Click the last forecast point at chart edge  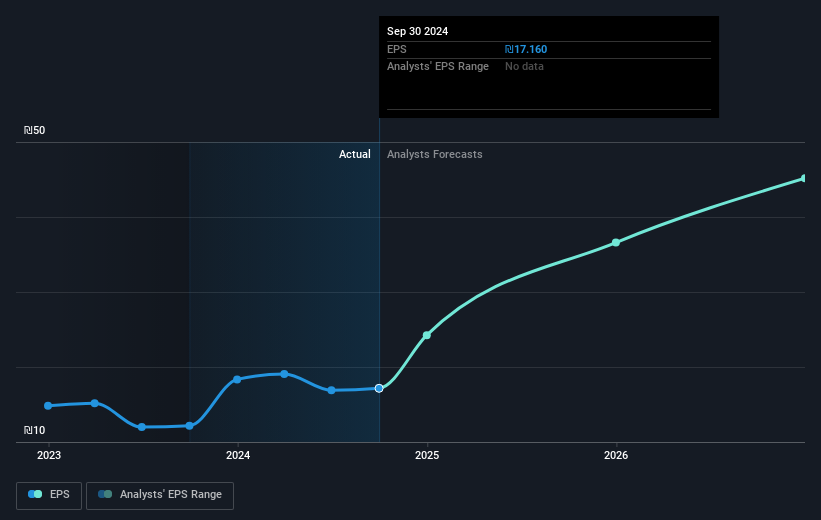pos(803,179)
